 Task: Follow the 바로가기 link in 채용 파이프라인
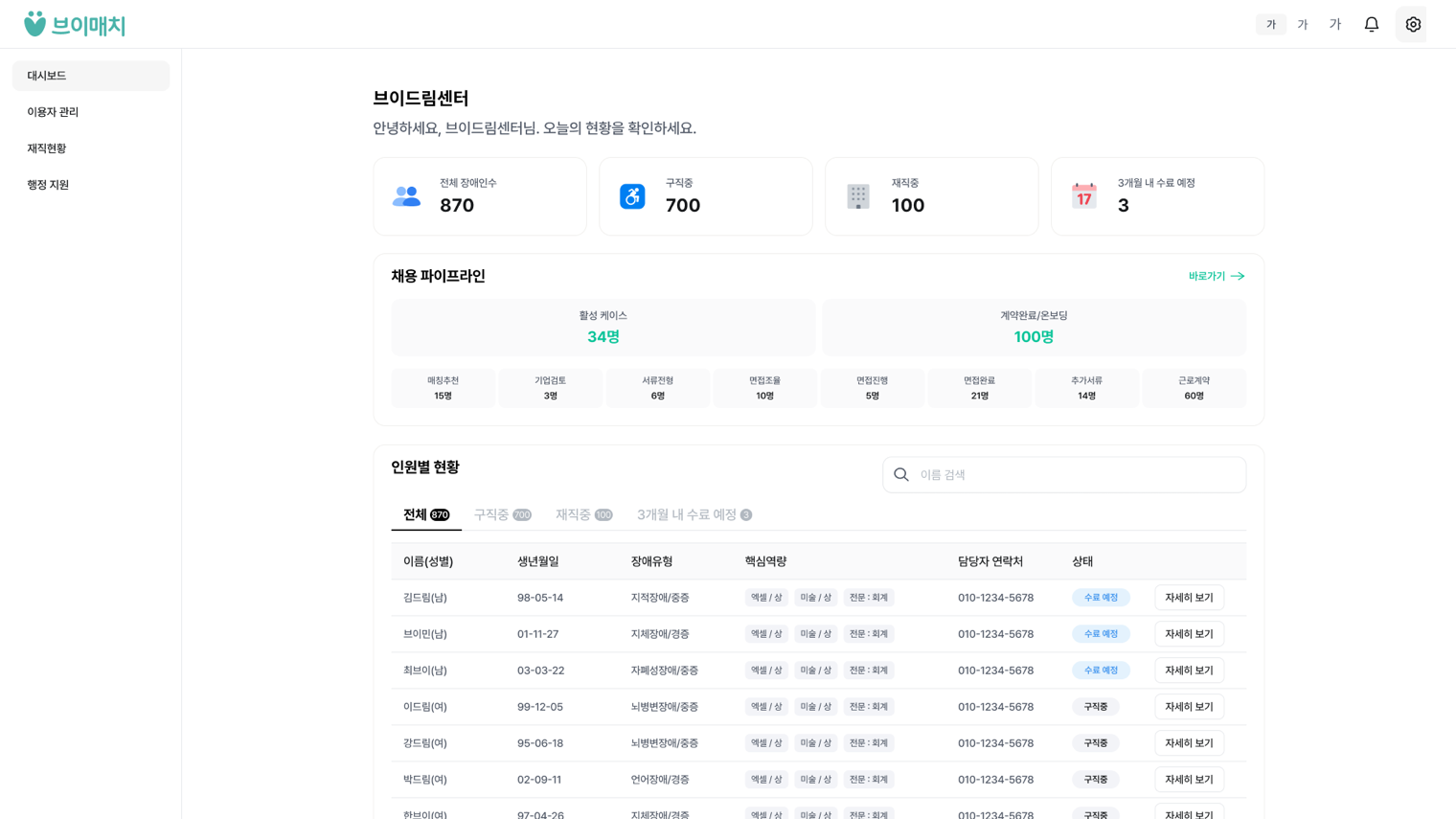[1217, 276]
